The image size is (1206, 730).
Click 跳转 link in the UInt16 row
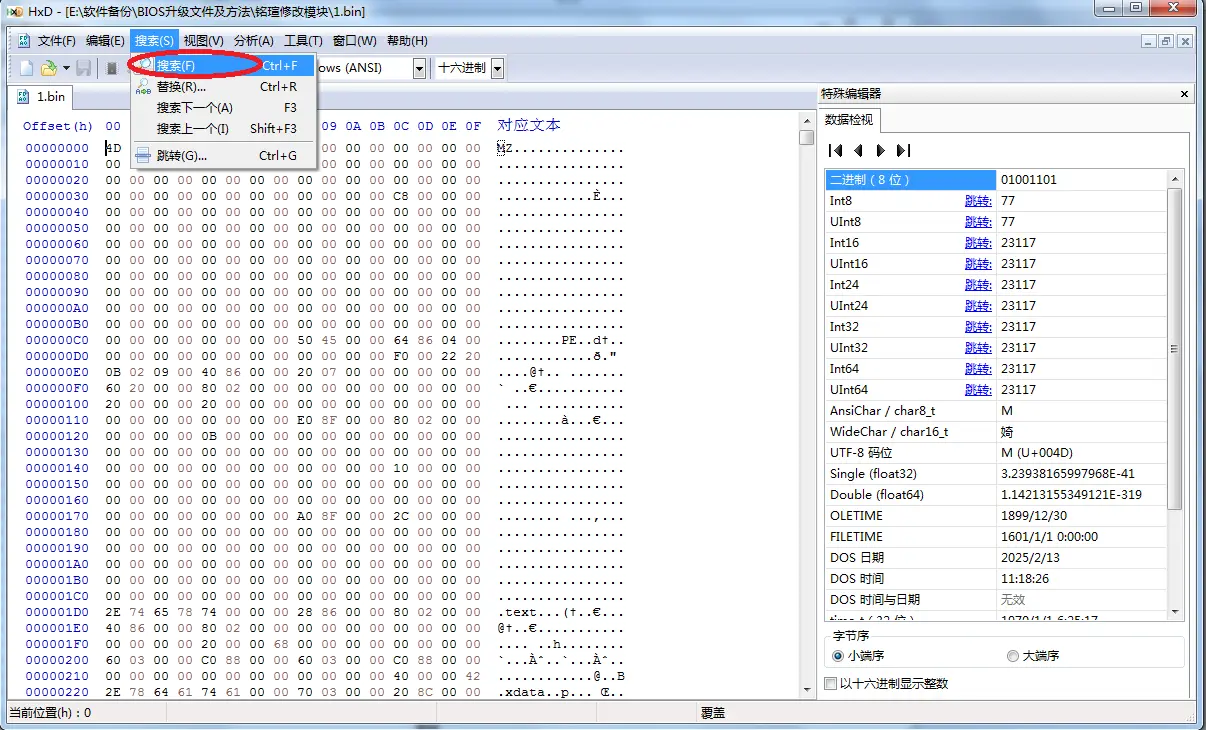(978, 264)
